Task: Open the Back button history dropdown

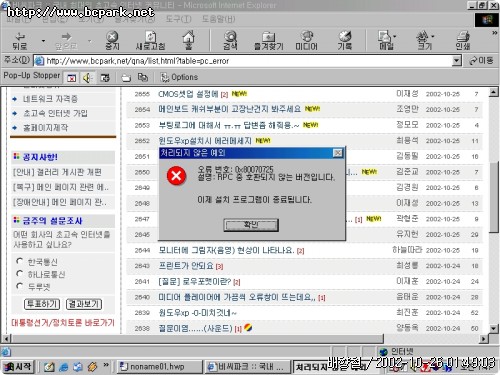Action: (x=43, y=41)
